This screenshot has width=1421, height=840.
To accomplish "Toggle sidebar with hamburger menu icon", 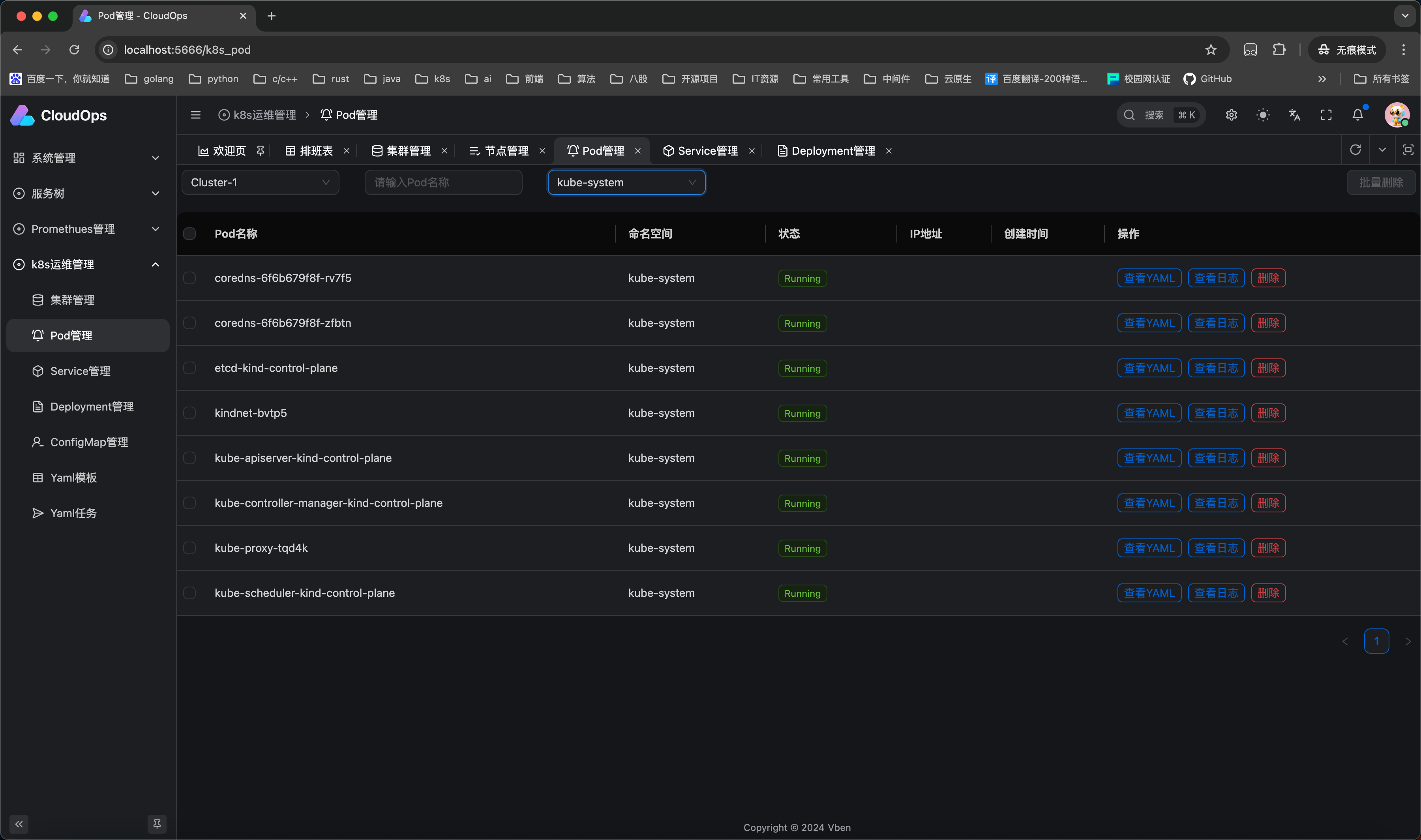I will click(196, 115).
